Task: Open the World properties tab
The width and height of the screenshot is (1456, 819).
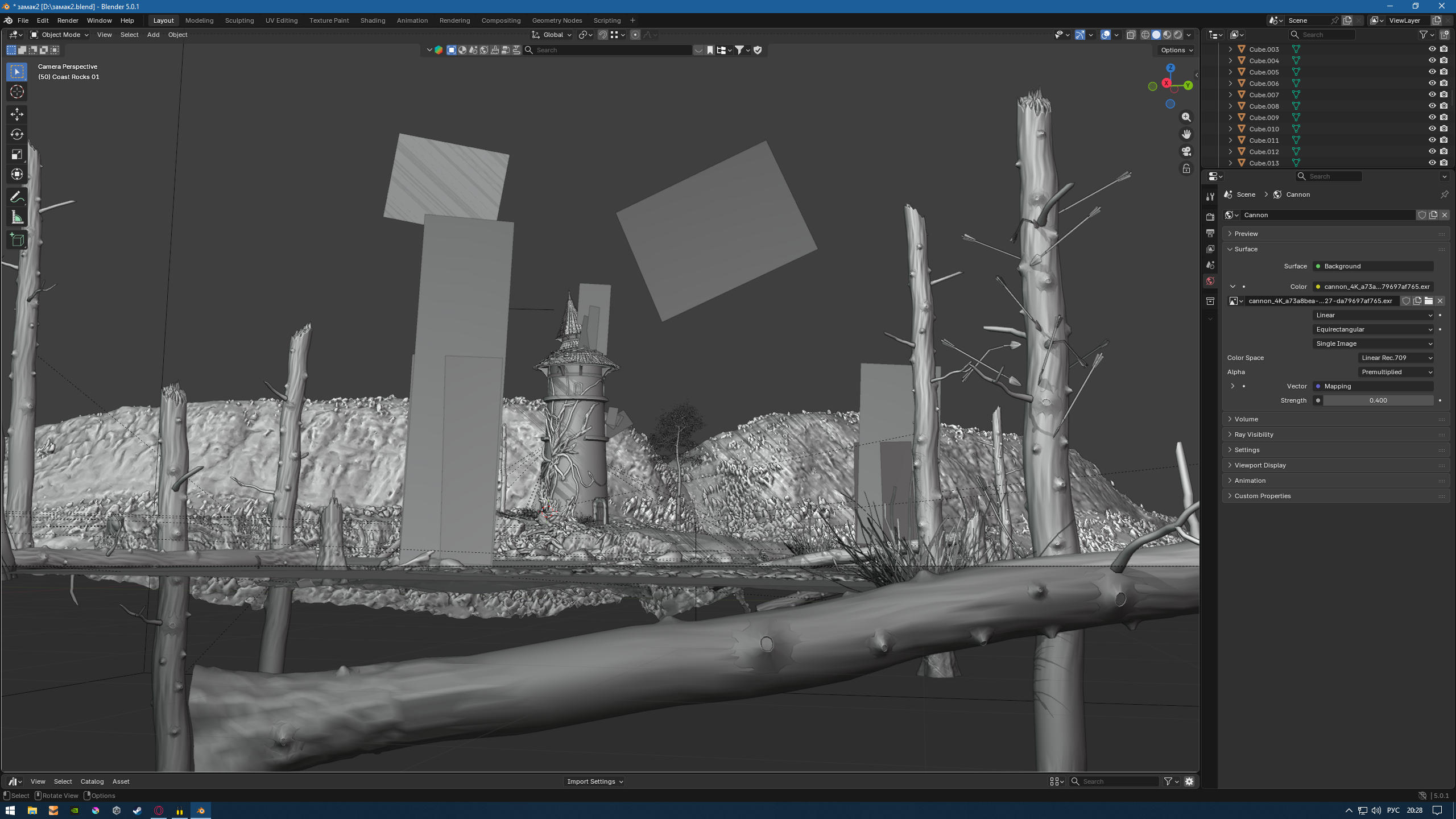Action: (1210, 280)
